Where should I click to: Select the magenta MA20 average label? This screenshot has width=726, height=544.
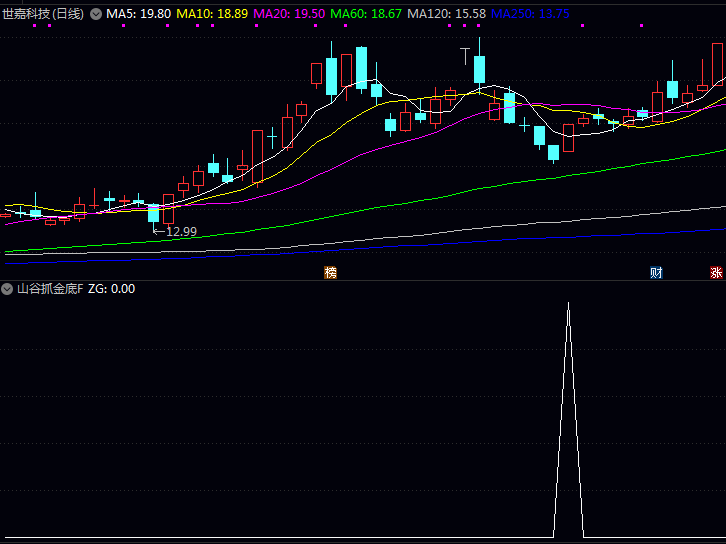(x=290, y=14)
